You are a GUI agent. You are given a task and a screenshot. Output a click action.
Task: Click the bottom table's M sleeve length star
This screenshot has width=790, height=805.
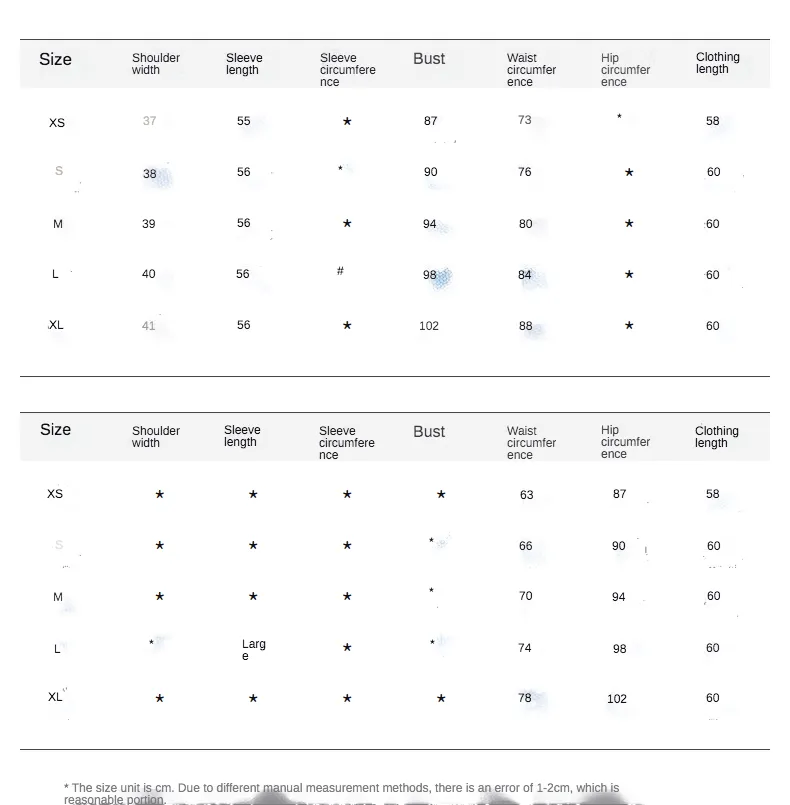point(253,596)
